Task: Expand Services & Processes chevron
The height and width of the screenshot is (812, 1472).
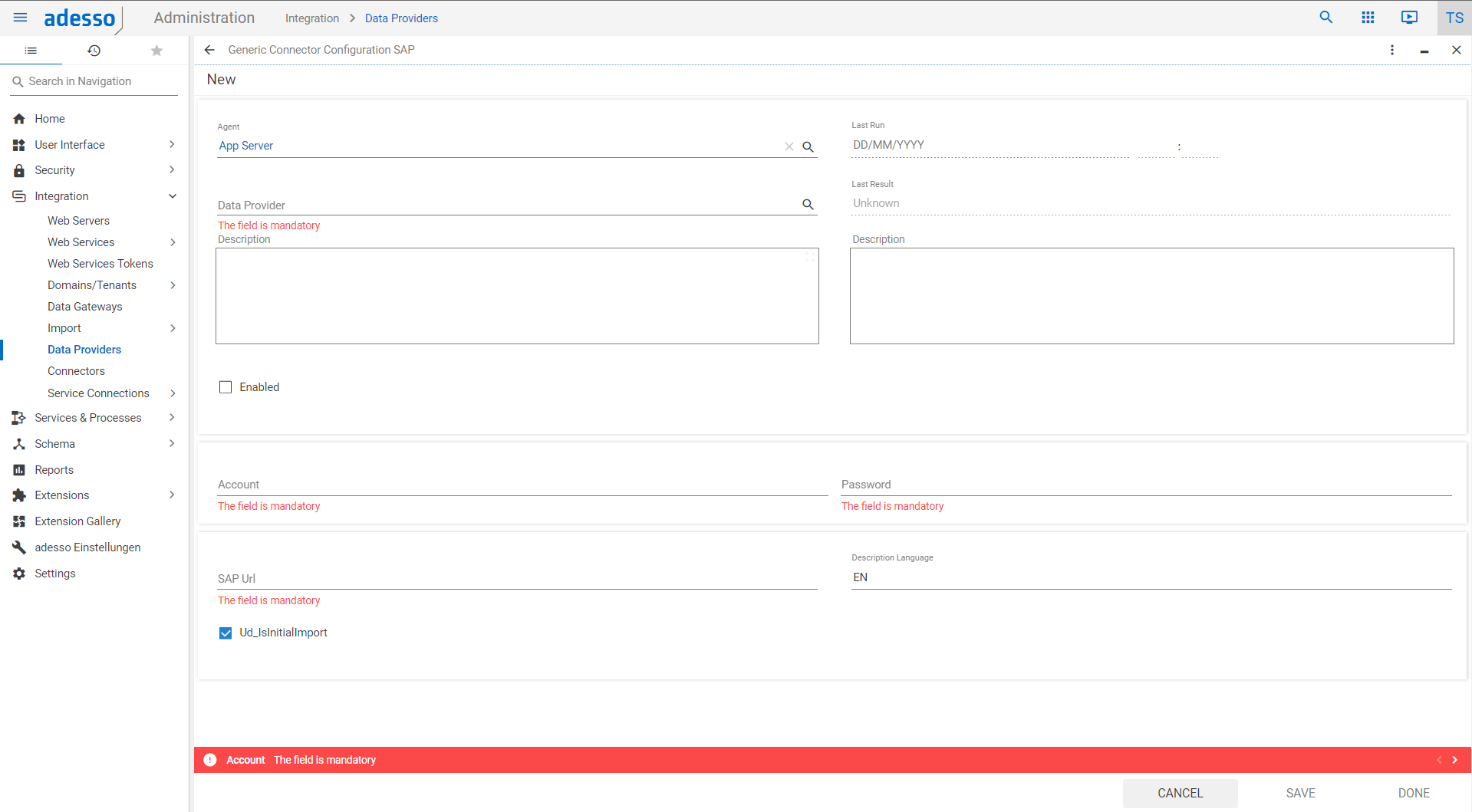Action: point(172,417)
